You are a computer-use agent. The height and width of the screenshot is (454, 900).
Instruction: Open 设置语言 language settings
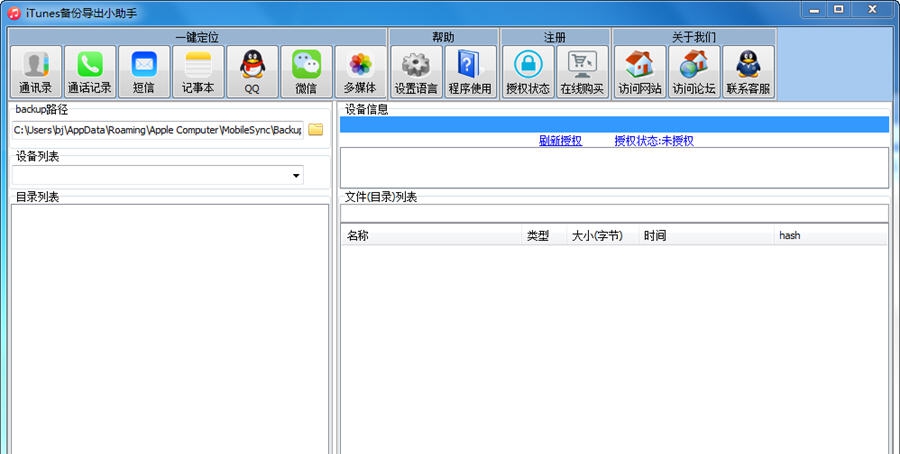point(416,72)
